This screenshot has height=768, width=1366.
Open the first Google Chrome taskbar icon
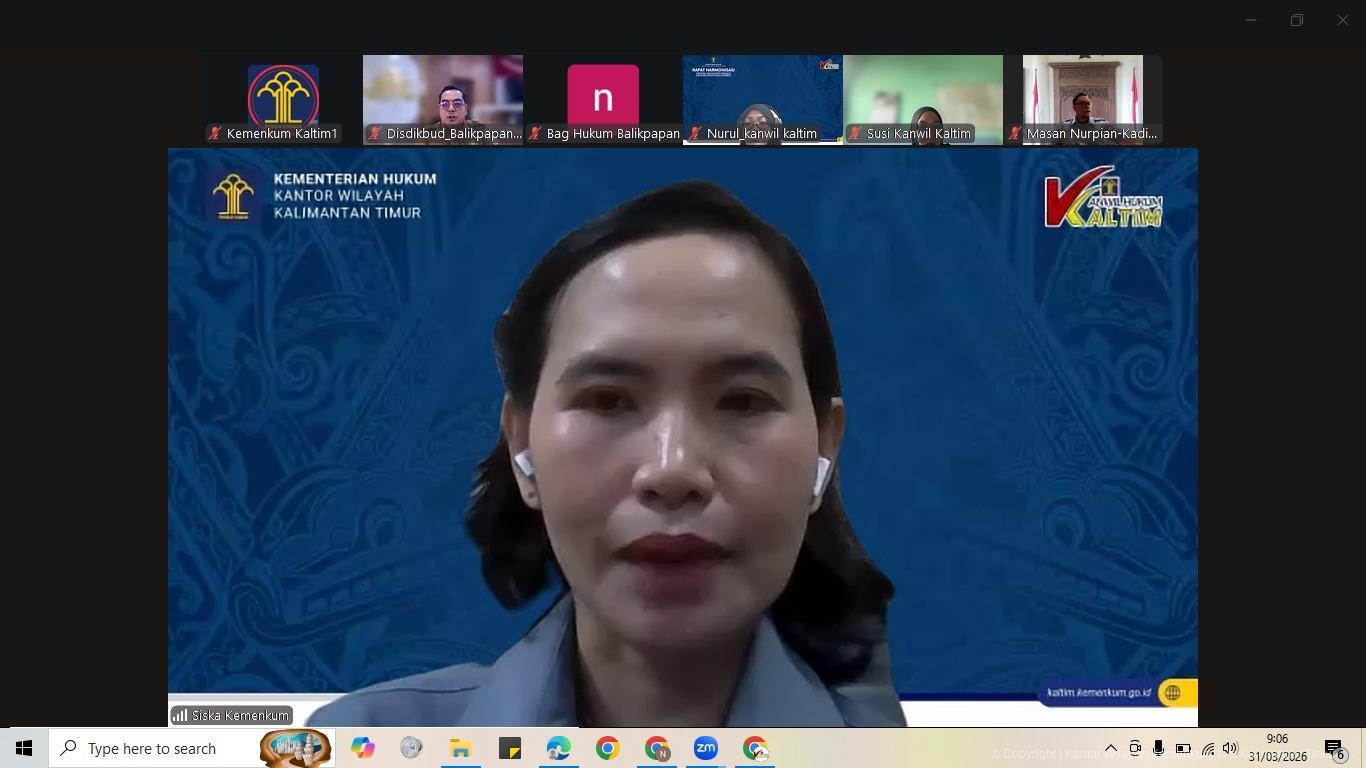click(x=607, y=748)
